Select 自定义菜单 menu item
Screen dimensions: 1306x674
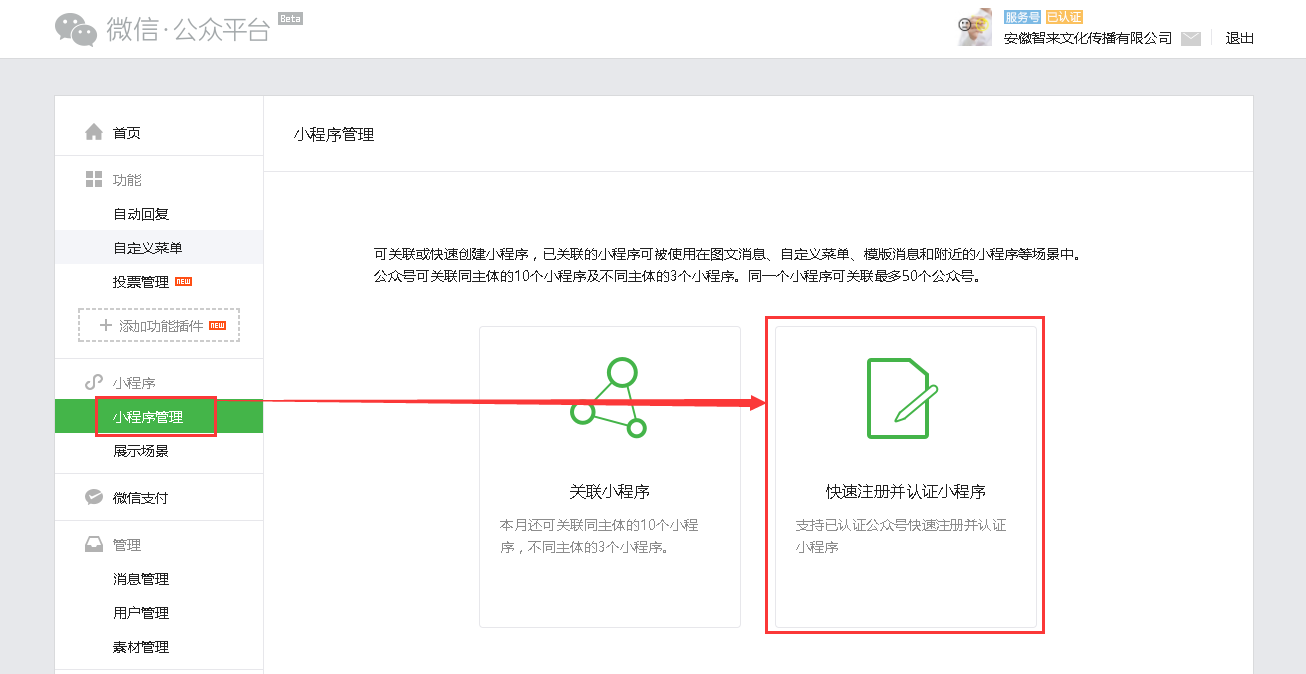pyautogui.click(x=147, y=248)
